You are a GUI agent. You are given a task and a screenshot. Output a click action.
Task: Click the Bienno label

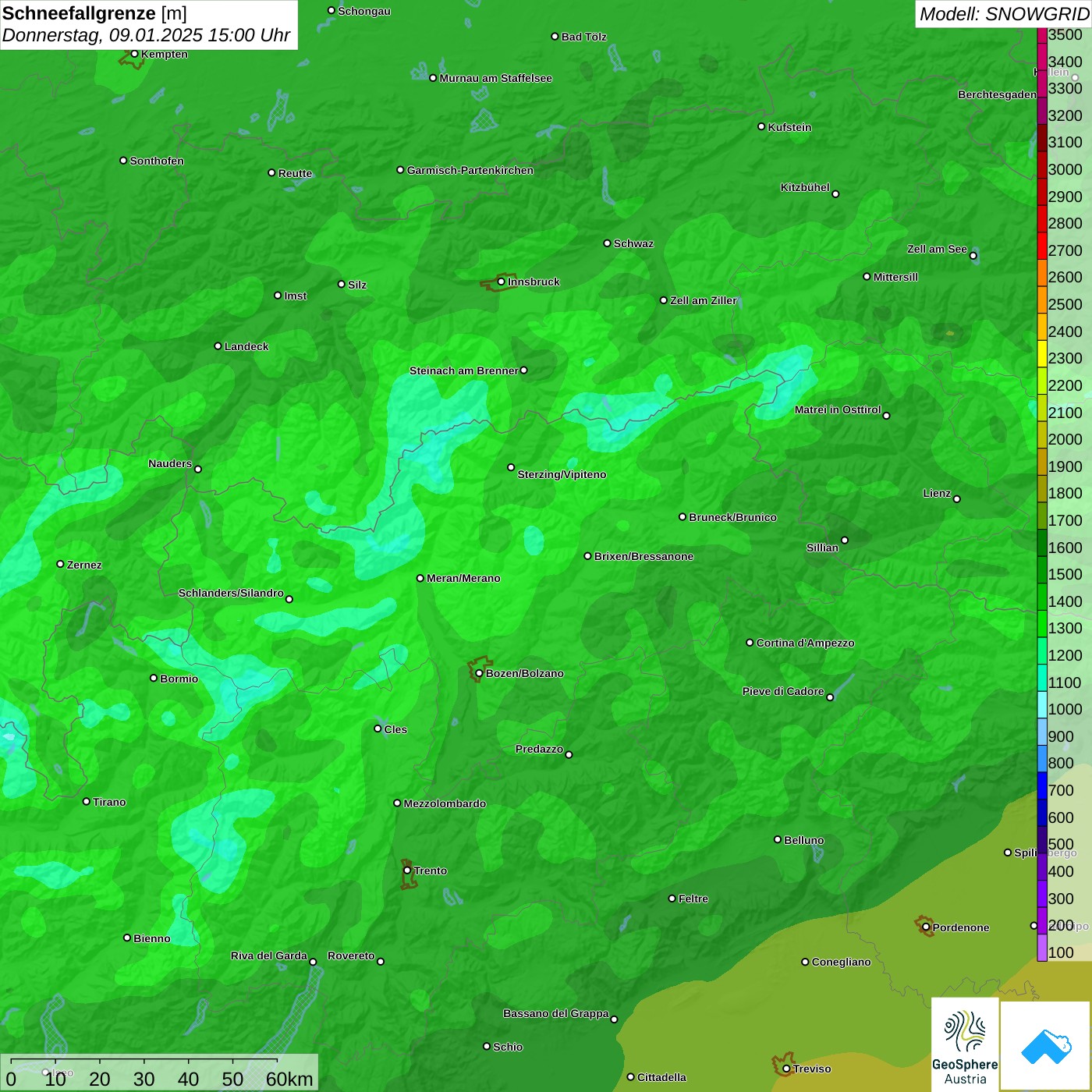(x=152, y=938)
